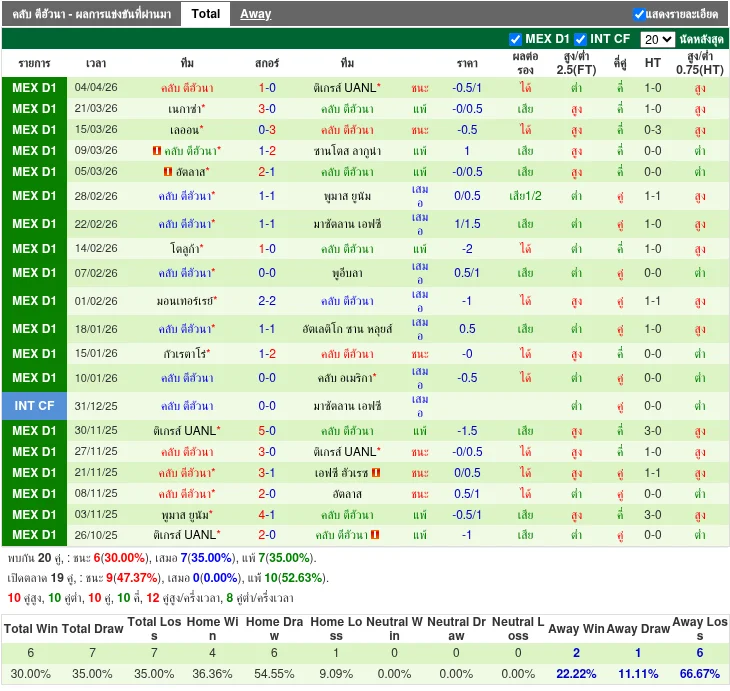Open เนกาซ่า team link on 21/03/26
Image resolution: width=730 pixels, height=691 pixels.
tap(185, 109)
